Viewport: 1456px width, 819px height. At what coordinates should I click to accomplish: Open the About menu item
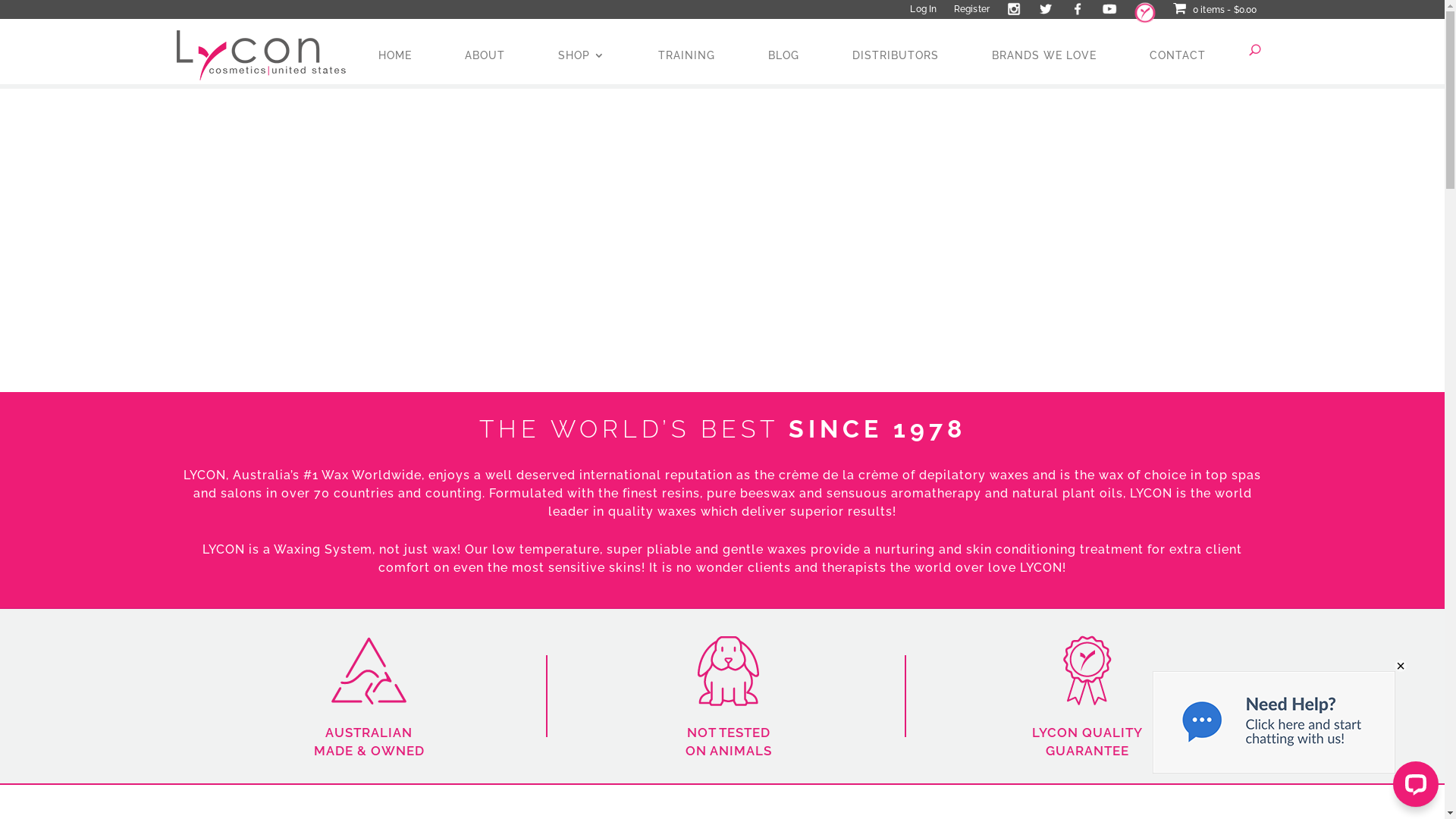coord(485,55)
